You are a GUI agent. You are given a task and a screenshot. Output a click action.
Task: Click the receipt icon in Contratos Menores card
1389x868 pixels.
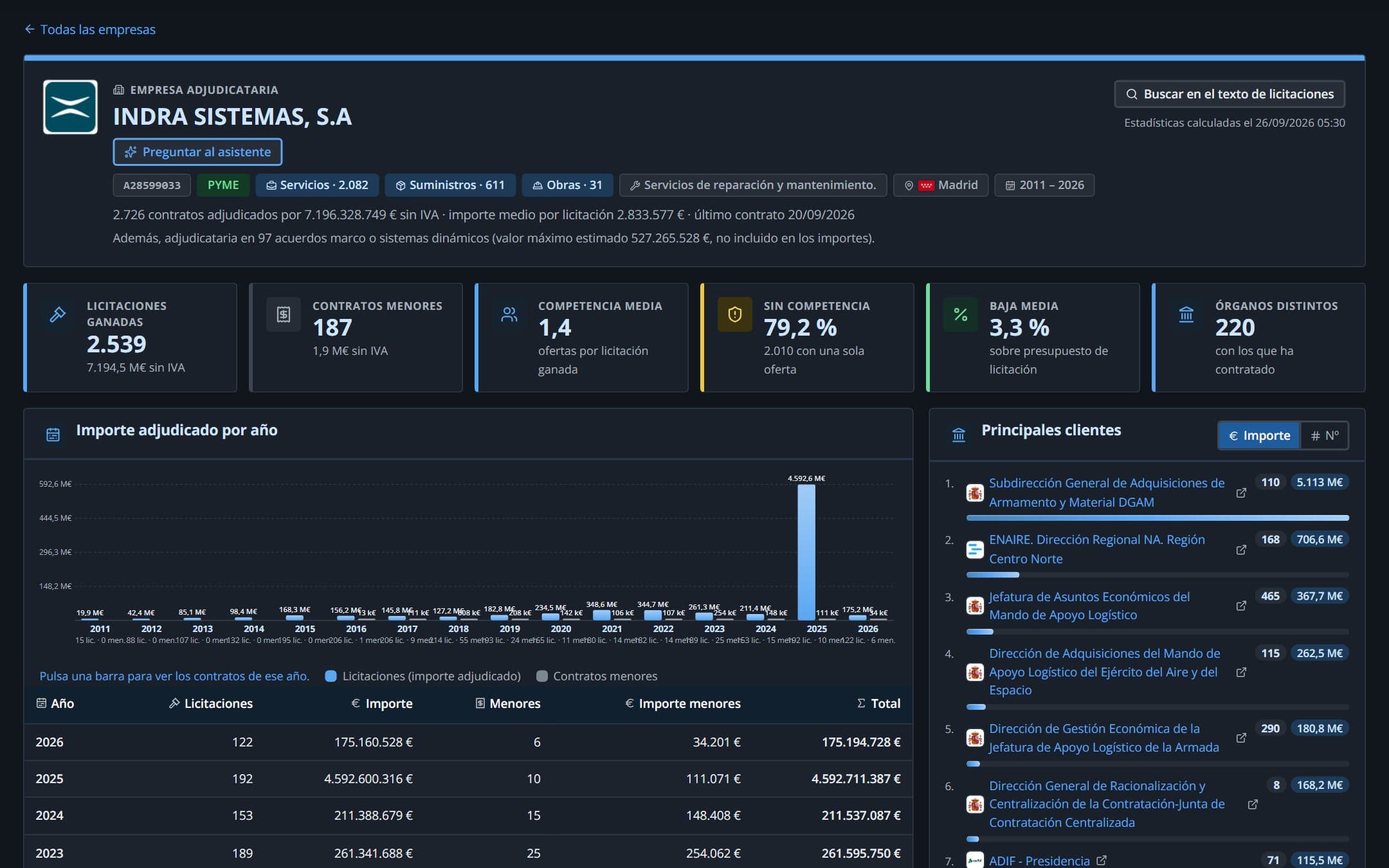click(x=284, y=314)
